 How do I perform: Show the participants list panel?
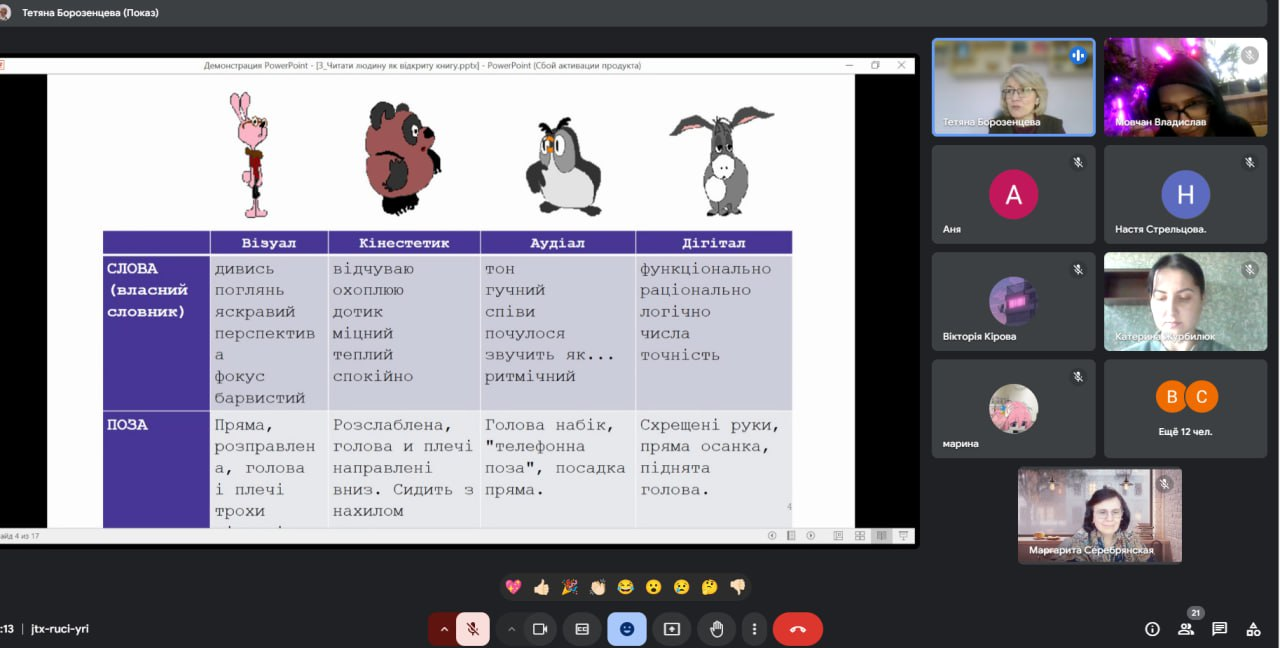click(x=1186, y=629)
